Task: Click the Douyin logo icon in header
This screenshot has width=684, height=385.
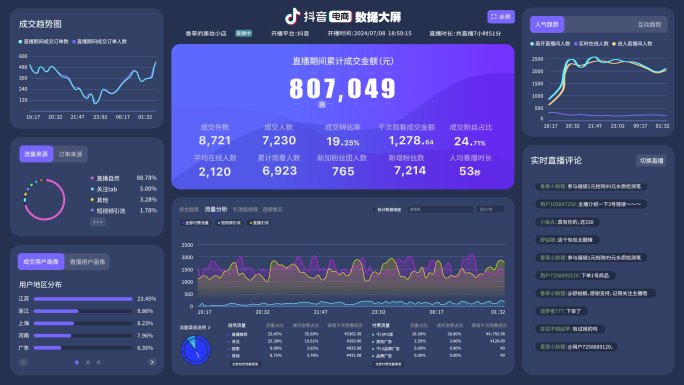Action: point(292,16)
